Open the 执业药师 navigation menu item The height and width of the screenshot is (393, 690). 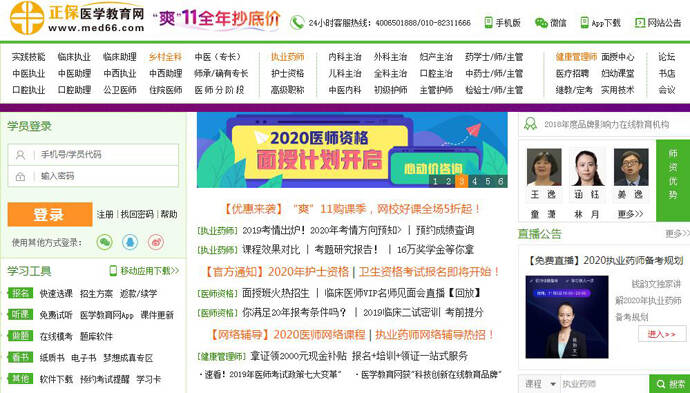click(x=287, y=57)
